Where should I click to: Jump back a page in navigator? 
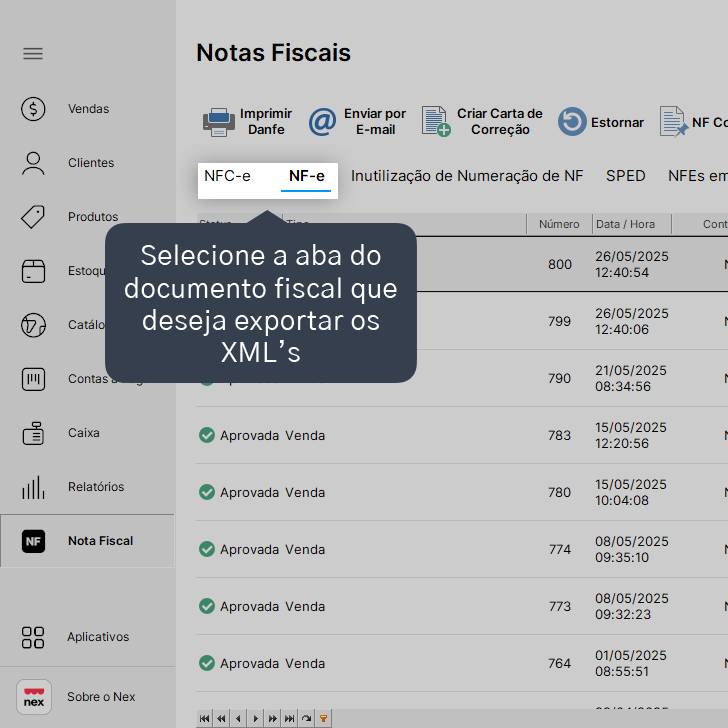221,718
